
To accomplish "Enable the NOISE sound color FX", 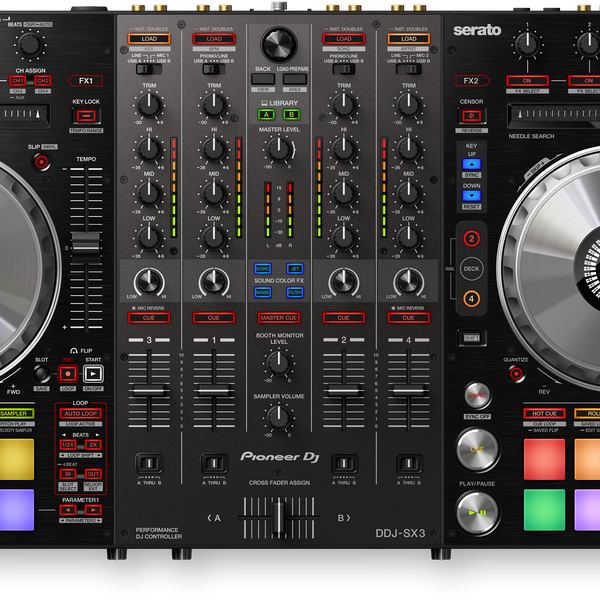I will [263, 293].
